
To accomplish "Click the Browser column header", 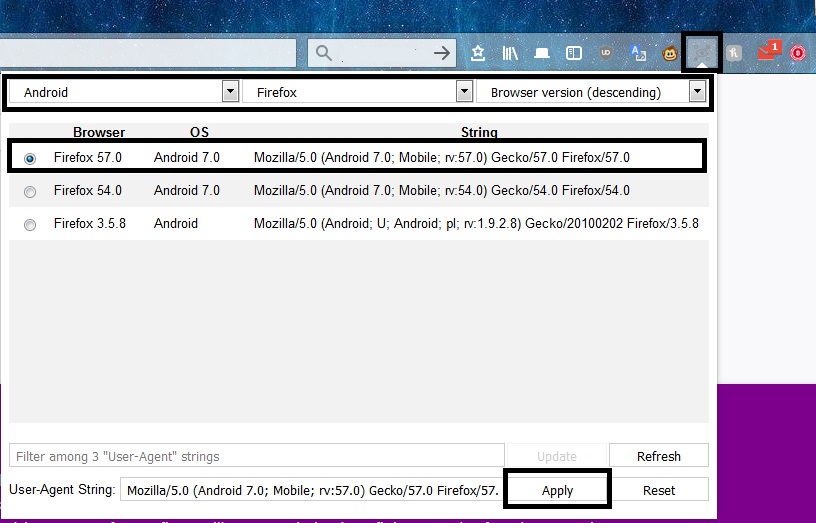I will pyautogui.click(x=99, y=132).
